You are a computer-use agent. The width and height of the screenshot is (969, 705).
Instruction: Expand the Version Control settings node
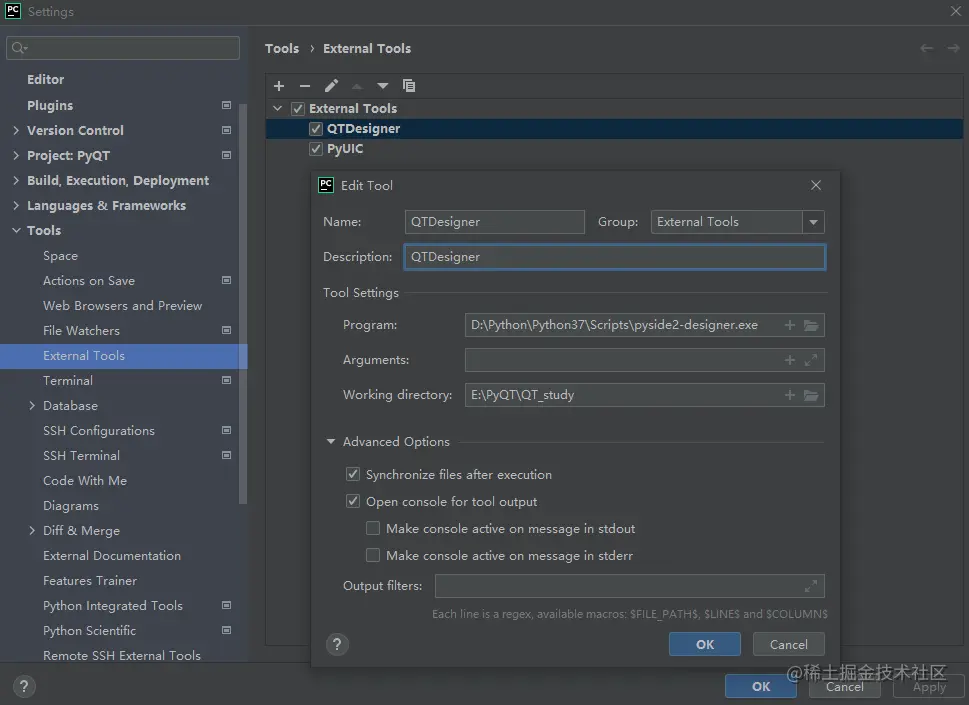pyautogui.click(x=16, y=131)
